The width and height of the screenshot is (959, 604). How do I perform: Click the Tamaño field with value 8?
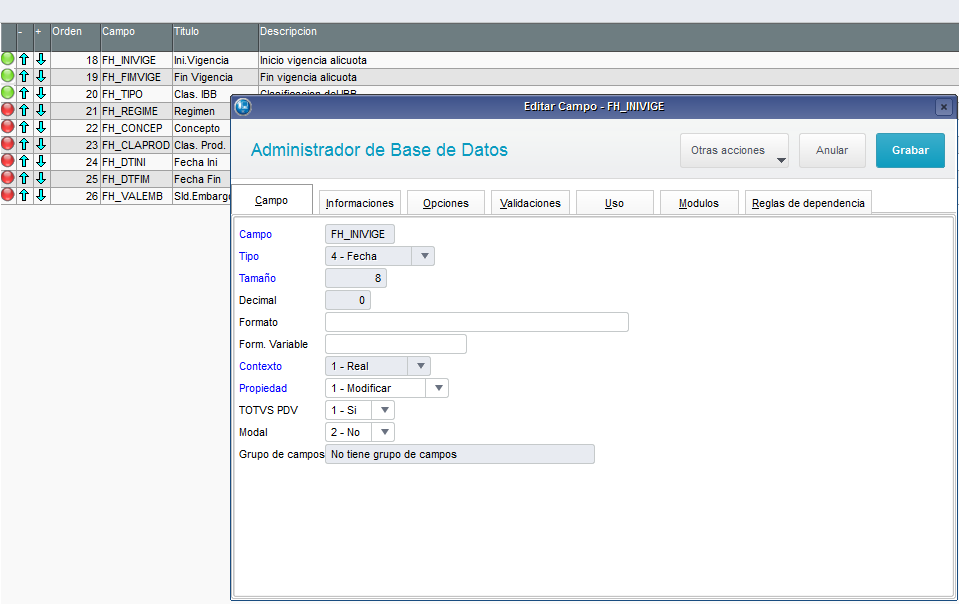(x=356, y=278)
